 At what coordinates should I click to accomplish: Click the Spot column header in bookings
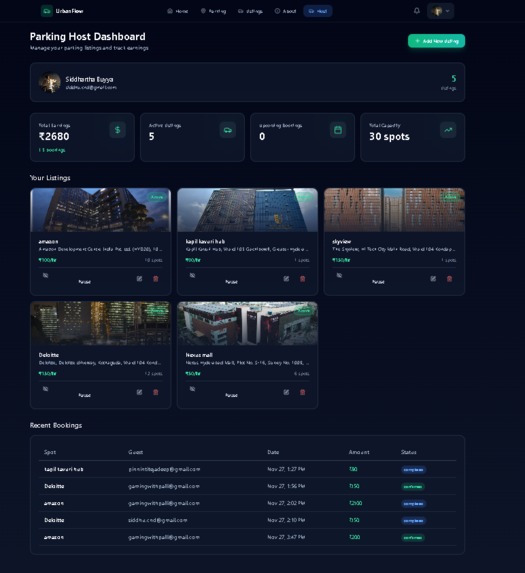coord(50,452)
